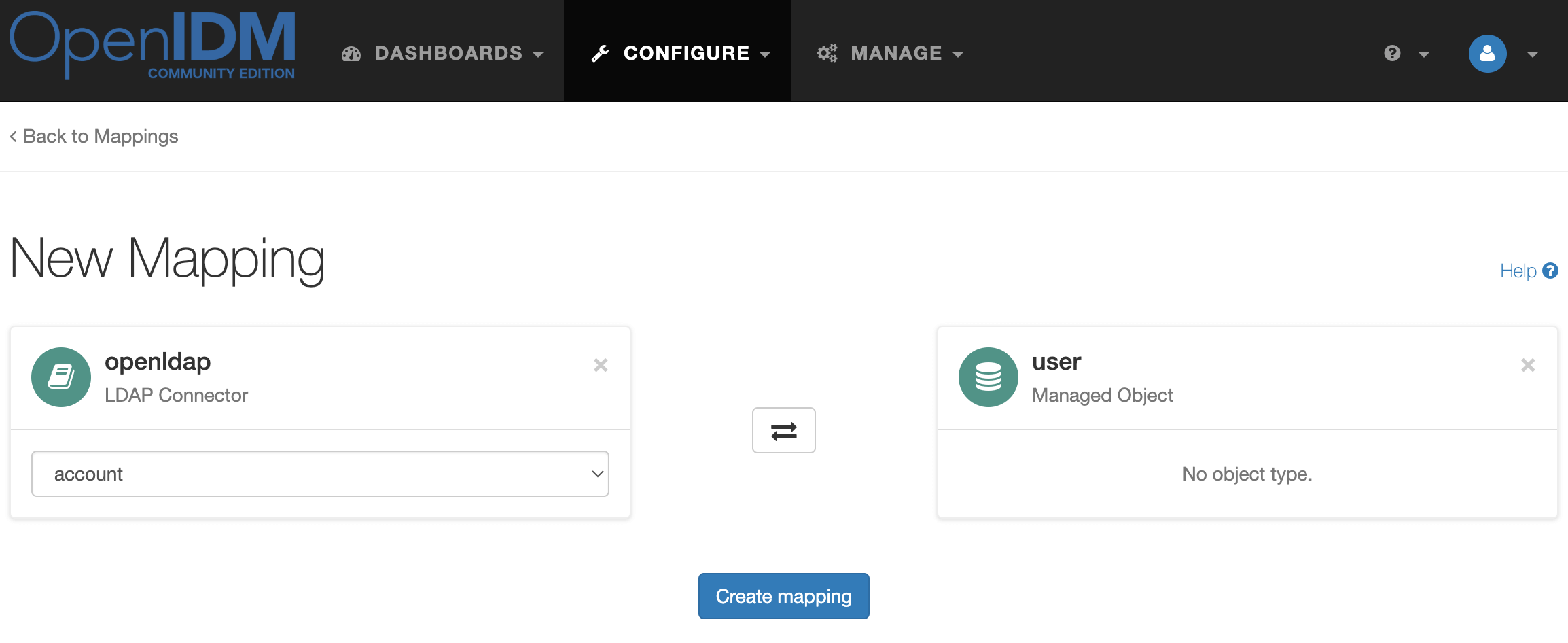The height and width of the screenshot is (643, 1568).
Task: Click the 'No object type.' text
Action: click(x=1247, y=474)
